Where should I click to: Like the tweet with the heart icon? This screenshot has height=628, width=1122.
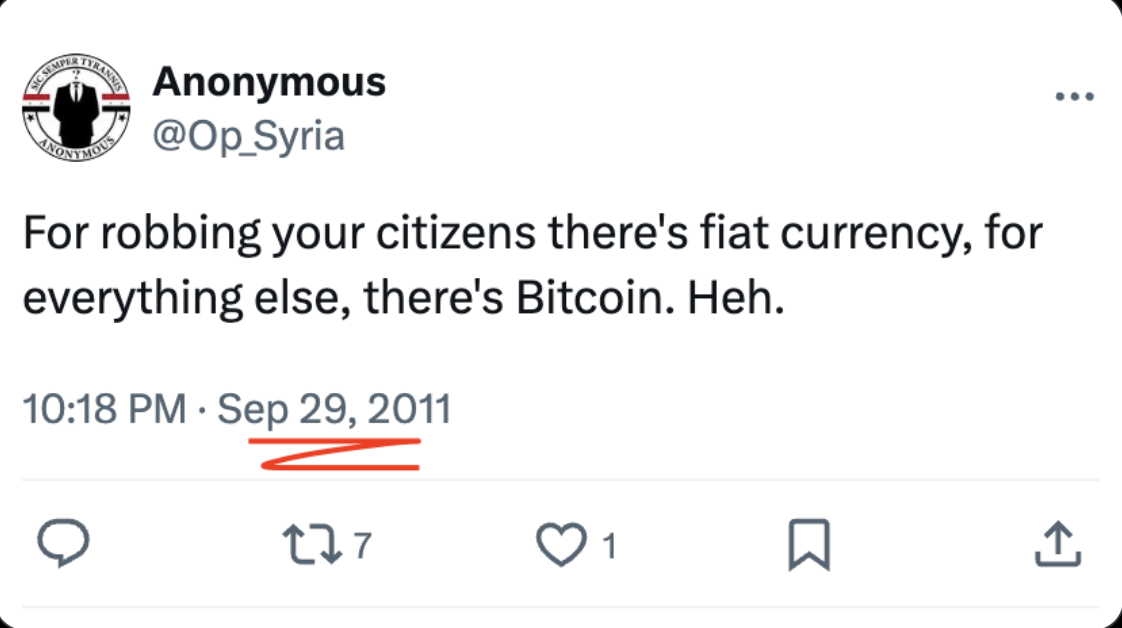(x=562, y=544)
